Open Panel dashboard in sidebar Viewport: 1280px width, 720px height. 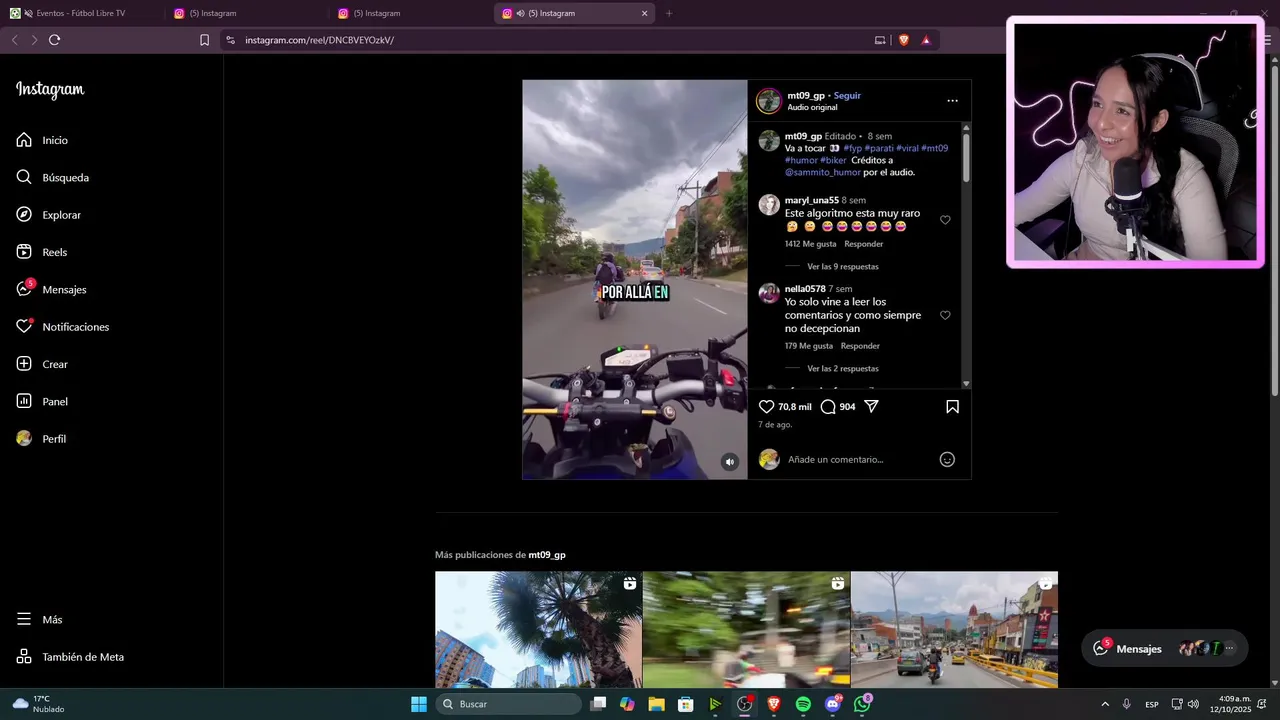(x=42, y=401)
